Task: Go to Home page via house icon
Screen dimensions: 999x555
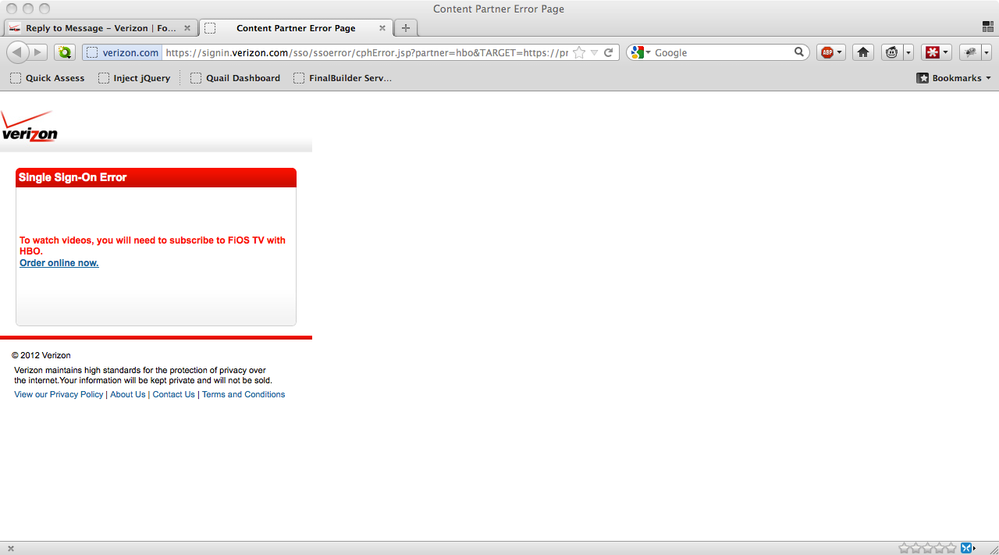Action: [863, 52]
